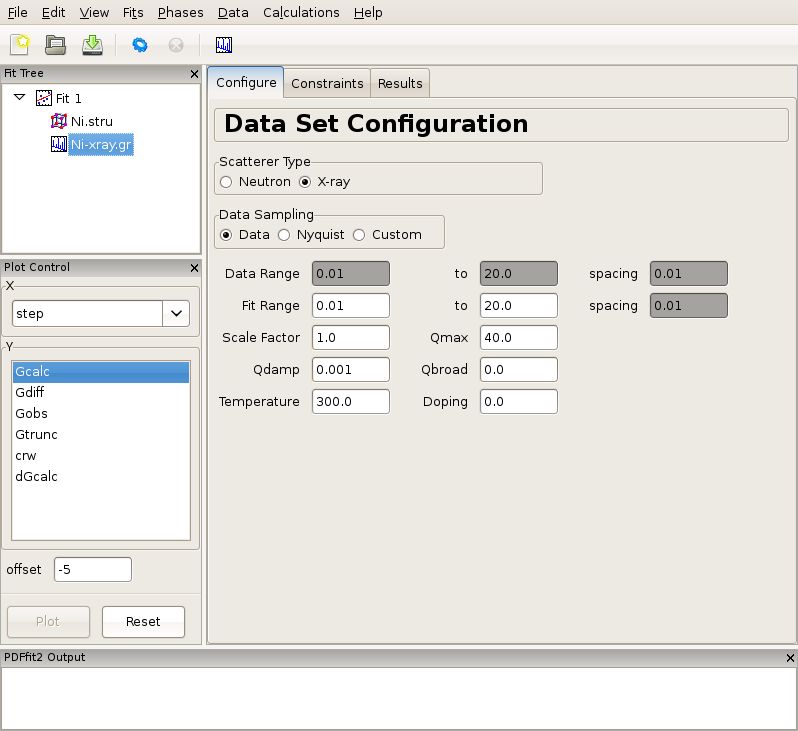Screen dimensions: 798x731
Task: Close the PDFfit2 Output panel
Action: pyautogui.click(x=790, y=658)
